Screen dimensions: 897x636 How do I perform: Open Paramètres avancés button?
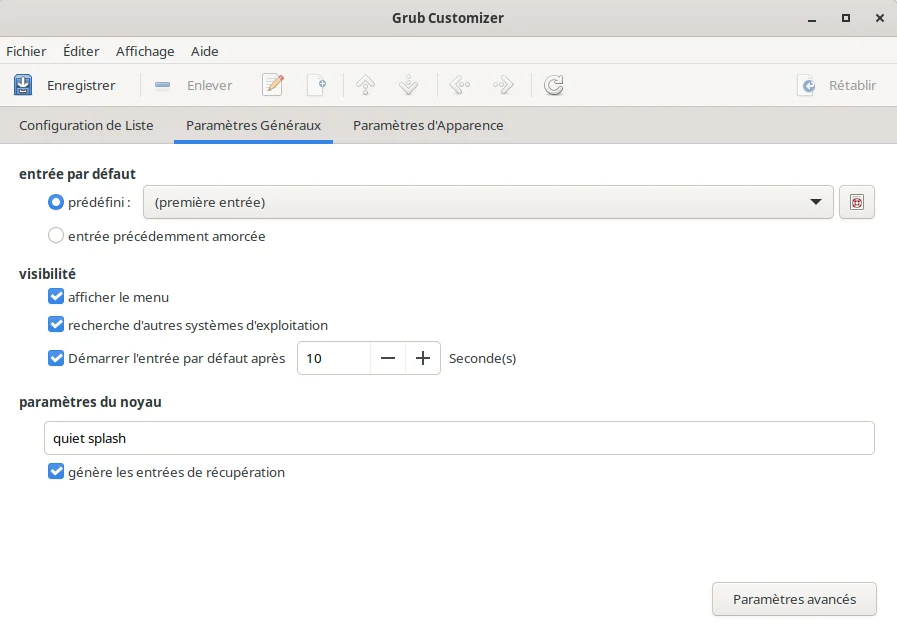794,599
